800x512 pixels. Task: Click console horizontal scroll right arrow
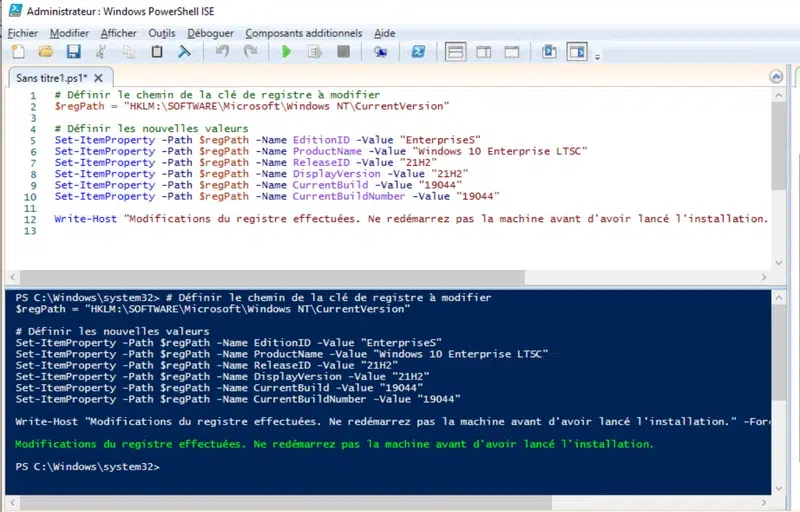pos(764,503)
